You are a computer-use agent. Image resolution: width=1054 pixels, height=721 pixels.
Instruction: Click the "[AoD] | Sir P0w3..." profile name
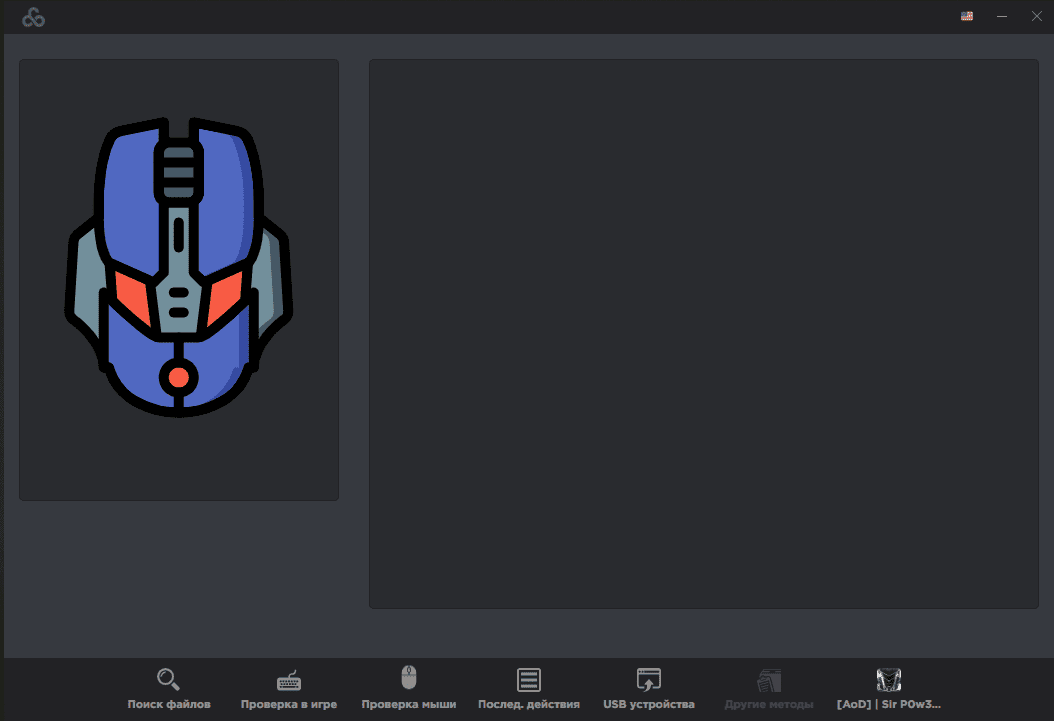[889, 704]
